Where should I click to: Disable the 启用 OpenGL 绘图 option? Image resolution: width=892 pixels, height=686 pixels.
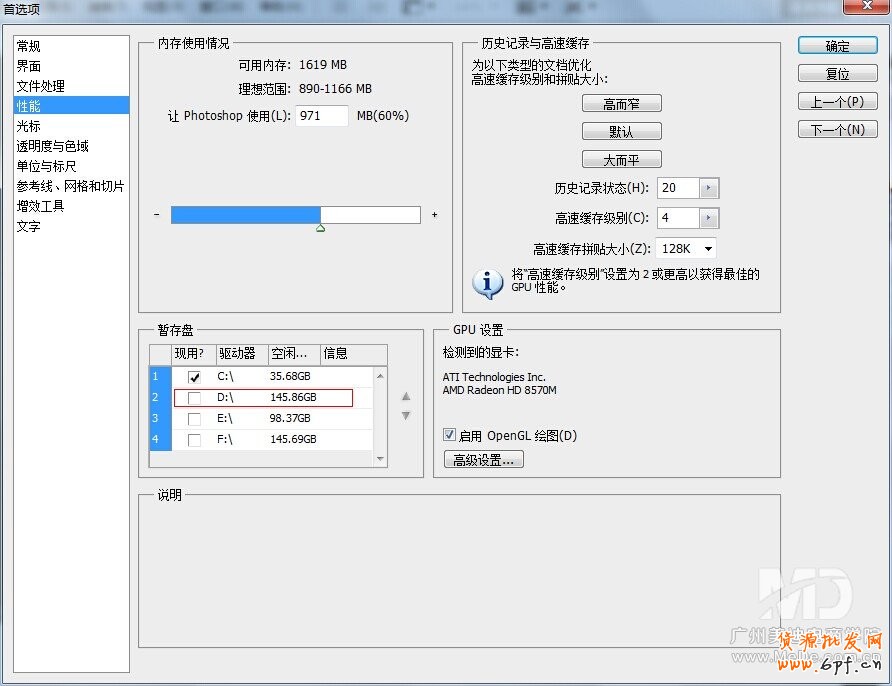(x=450, y=434)
